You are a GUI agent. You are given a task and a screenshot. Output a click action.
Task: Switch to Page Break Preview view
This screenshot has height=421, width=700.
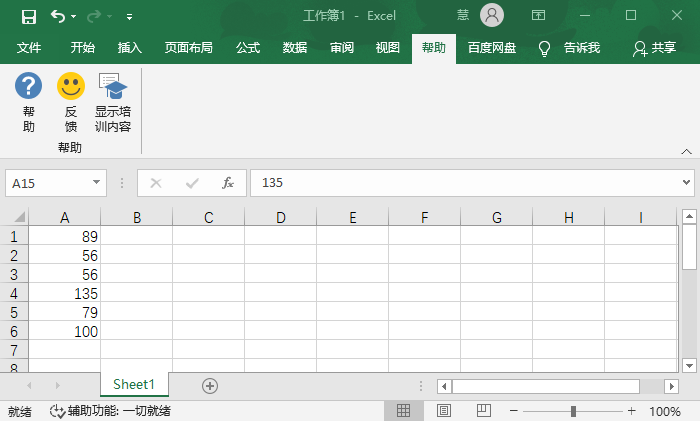point(483,411)
